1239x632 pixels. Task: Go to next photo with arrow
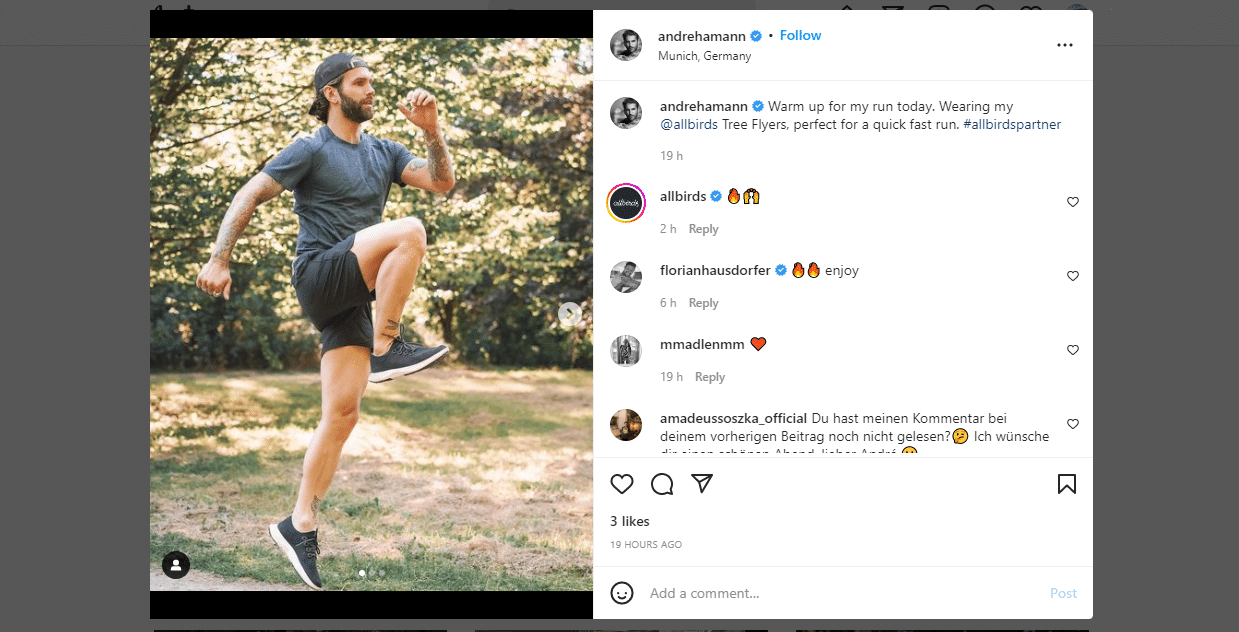(569, 314)
